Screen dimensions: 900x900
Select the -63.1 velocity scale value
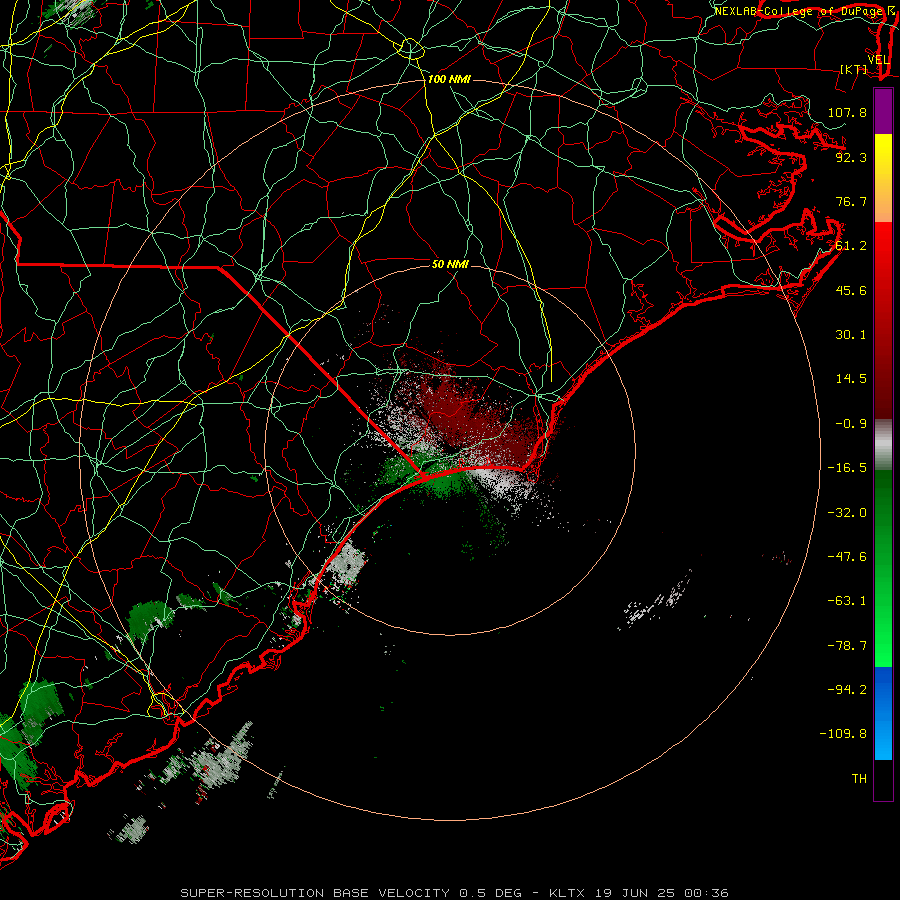[847, 601]
